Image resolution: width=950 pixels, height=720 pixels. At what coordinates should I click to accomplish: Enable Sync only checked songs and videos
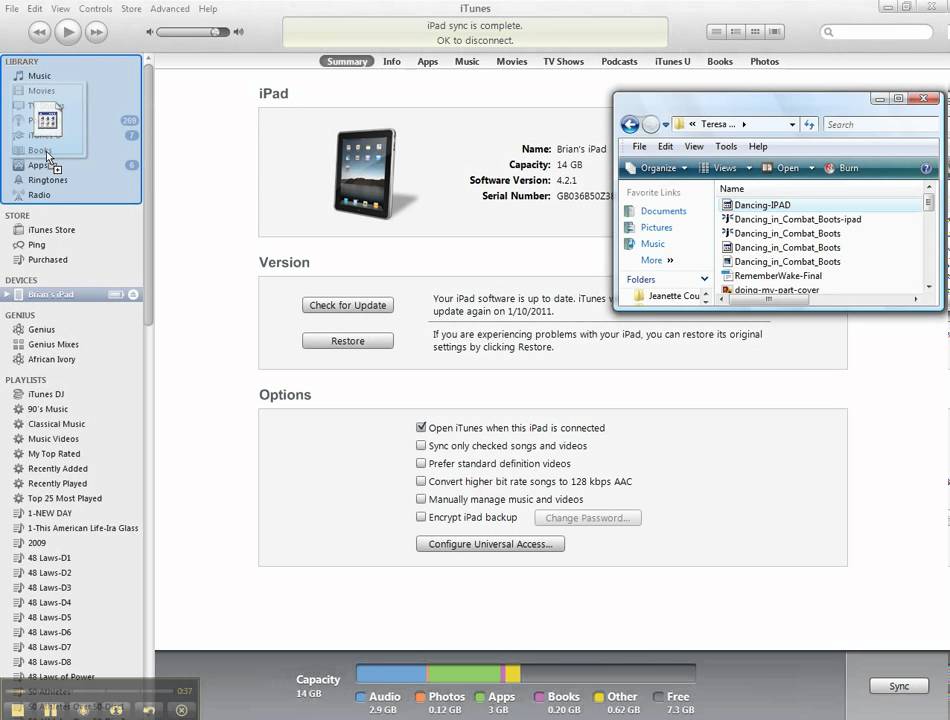421,445
